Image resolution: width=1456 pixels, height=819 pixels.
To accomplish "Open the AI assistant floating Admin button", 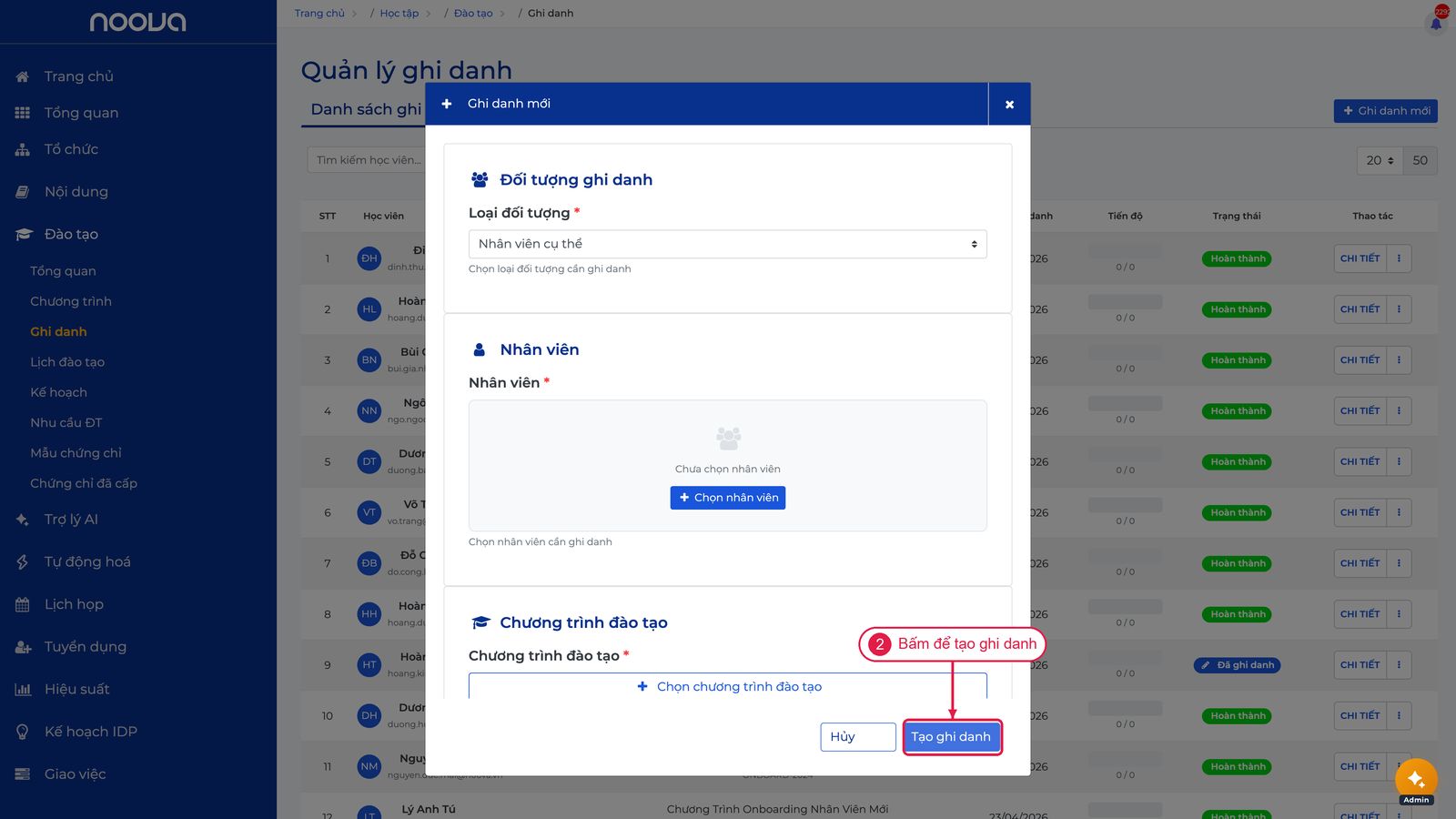I will tap(1416, 781).
